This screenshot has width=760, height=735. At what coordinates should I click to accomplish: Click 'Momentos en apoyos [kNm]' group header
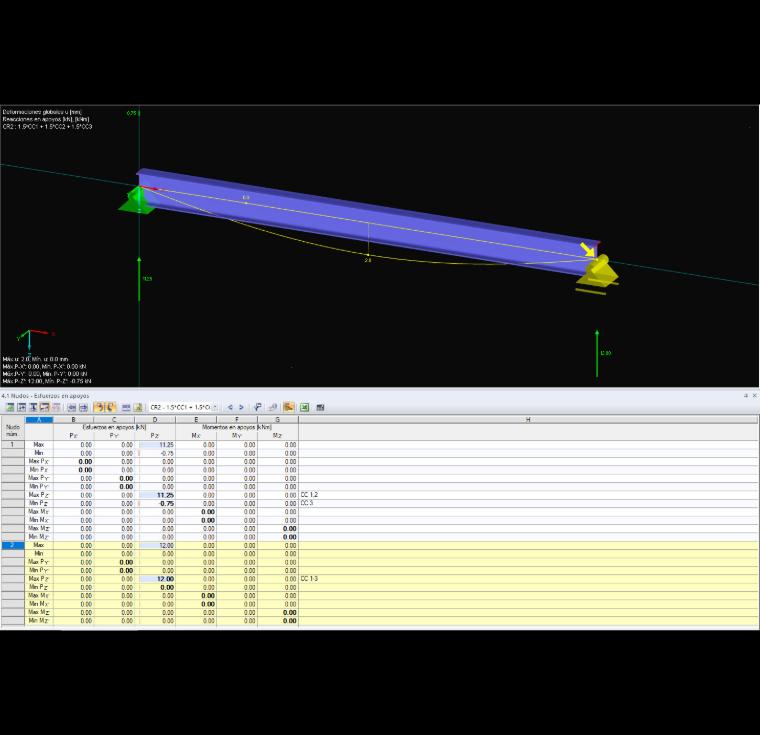pos(237,427)
